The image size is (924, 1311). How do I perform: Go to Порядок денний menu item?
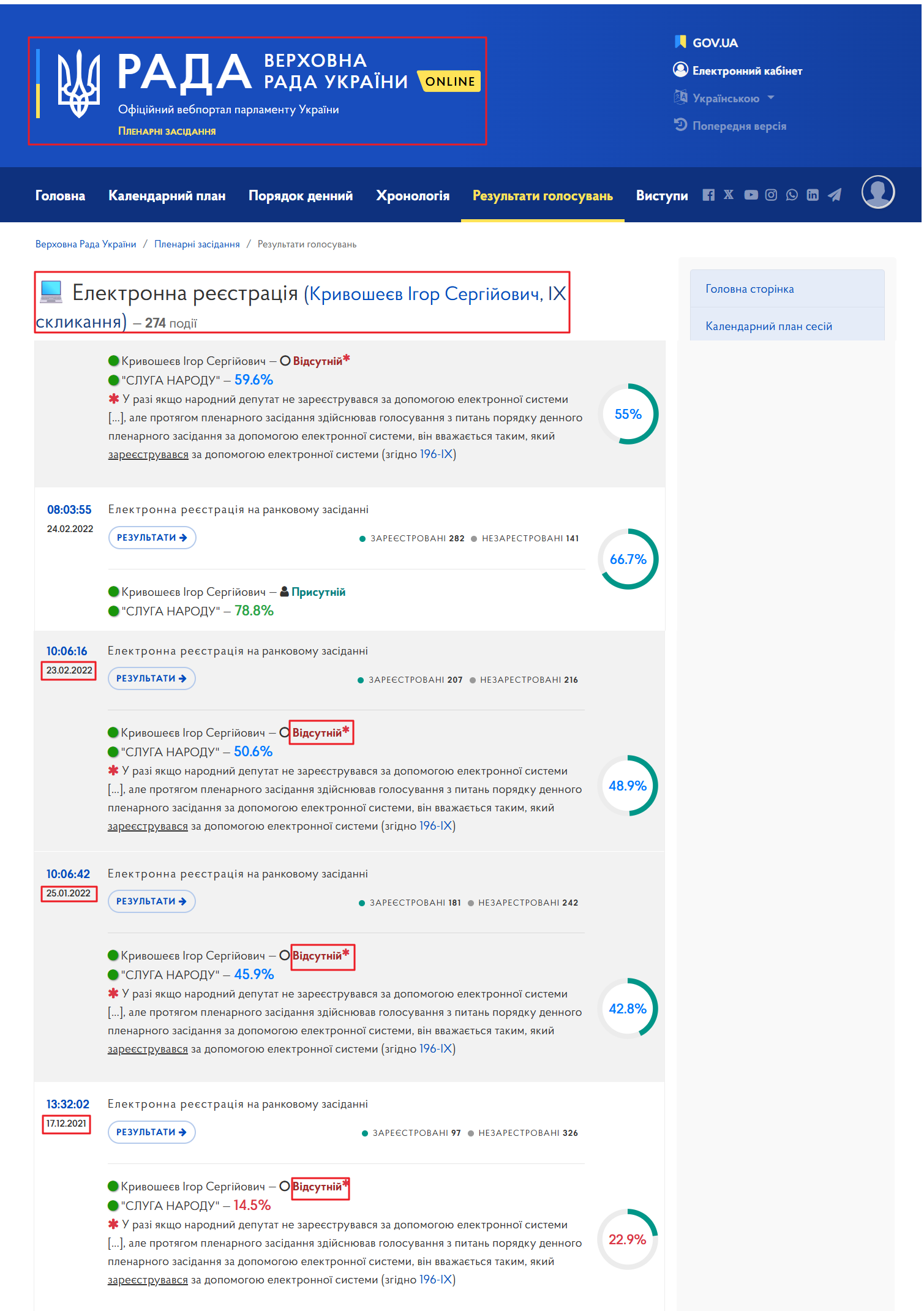coord(301,196)
